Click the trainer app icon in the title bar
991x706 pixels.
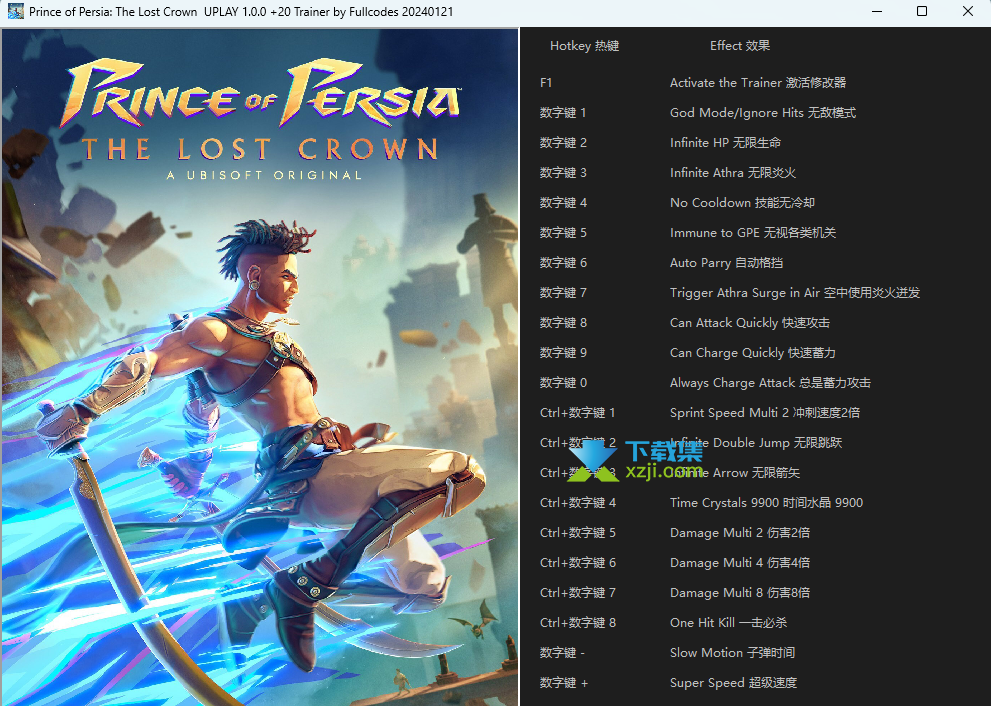[15, 11]
